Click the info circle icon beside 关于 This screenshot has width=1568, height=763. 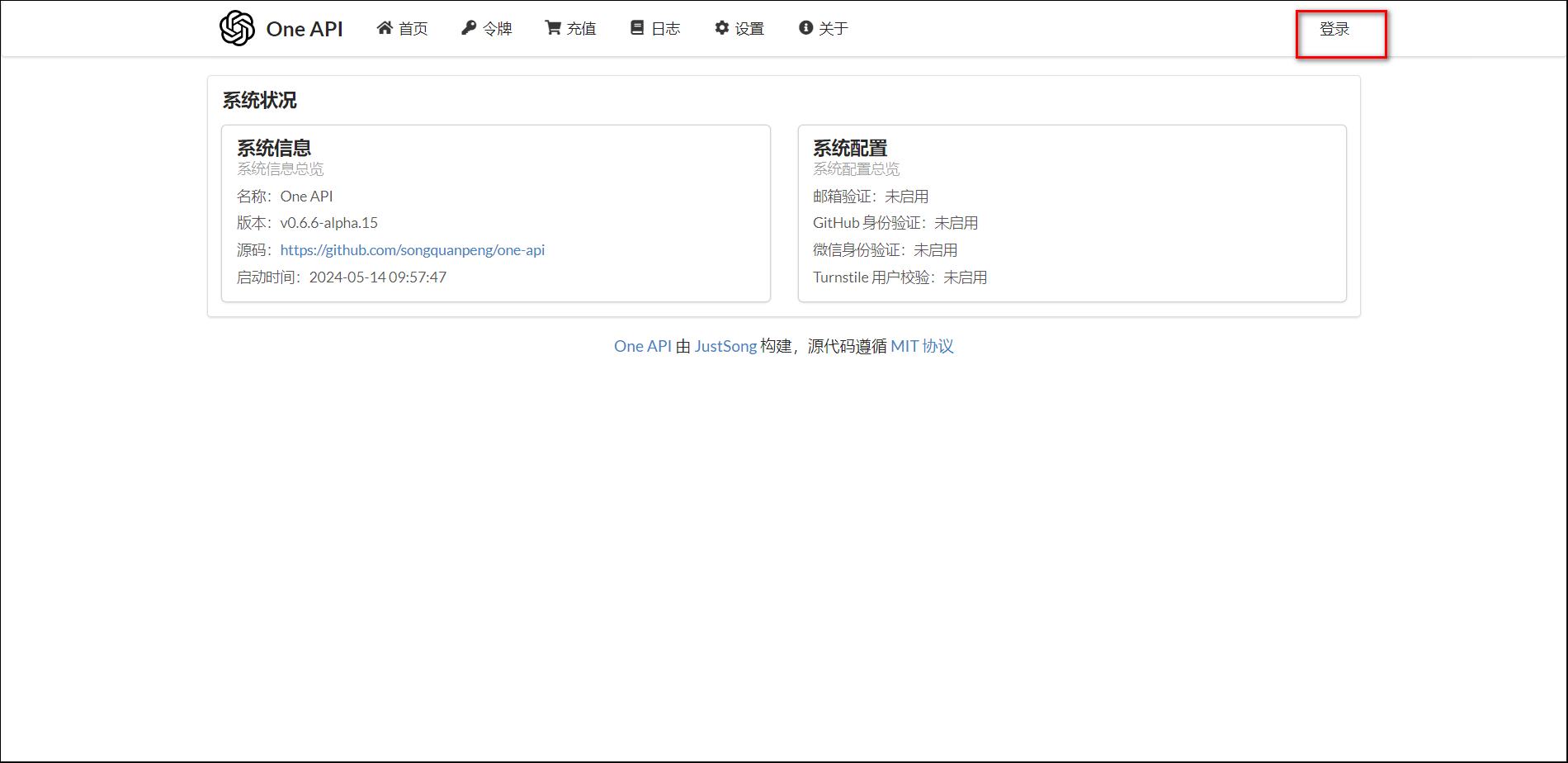(805, 28)
